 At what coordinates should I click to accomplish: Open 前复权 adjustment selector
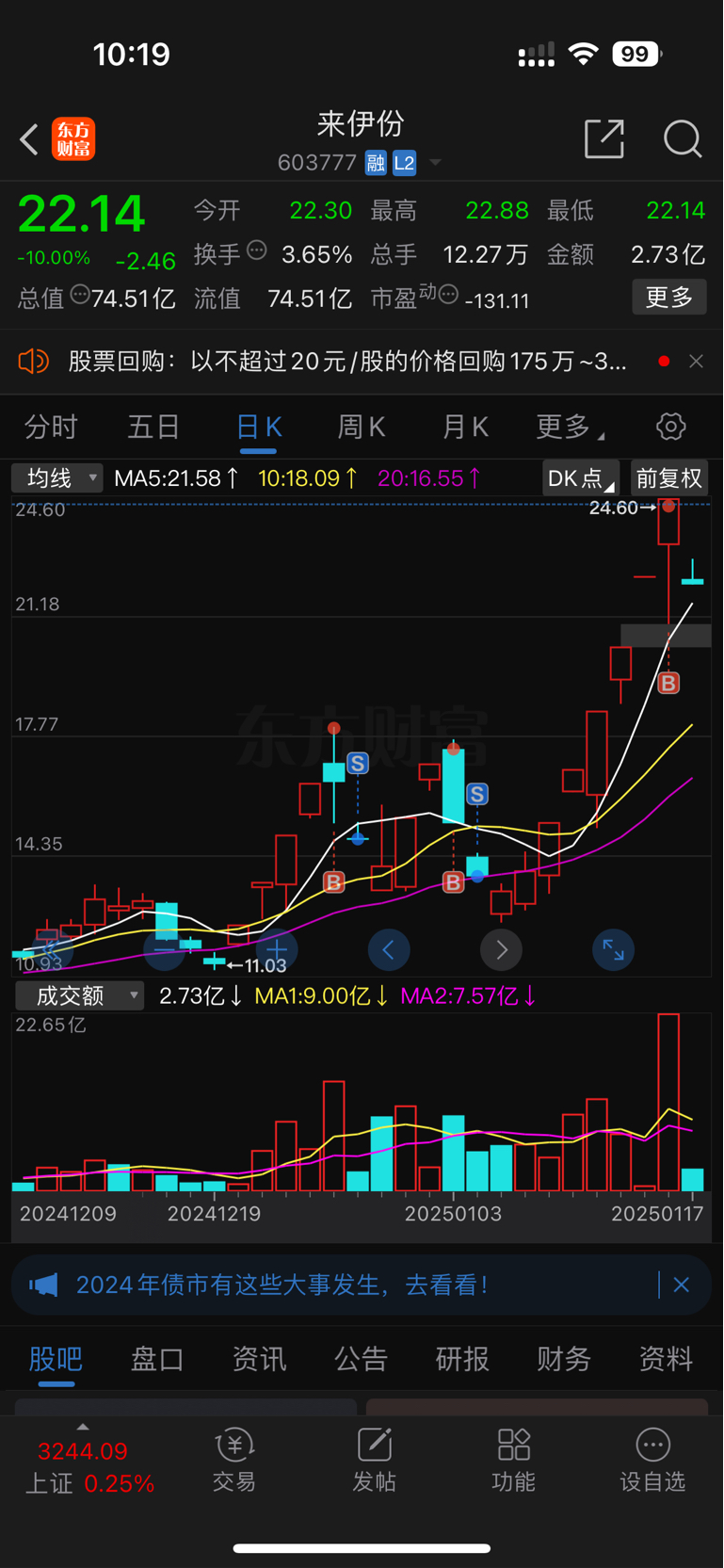(x=669, y=478)
